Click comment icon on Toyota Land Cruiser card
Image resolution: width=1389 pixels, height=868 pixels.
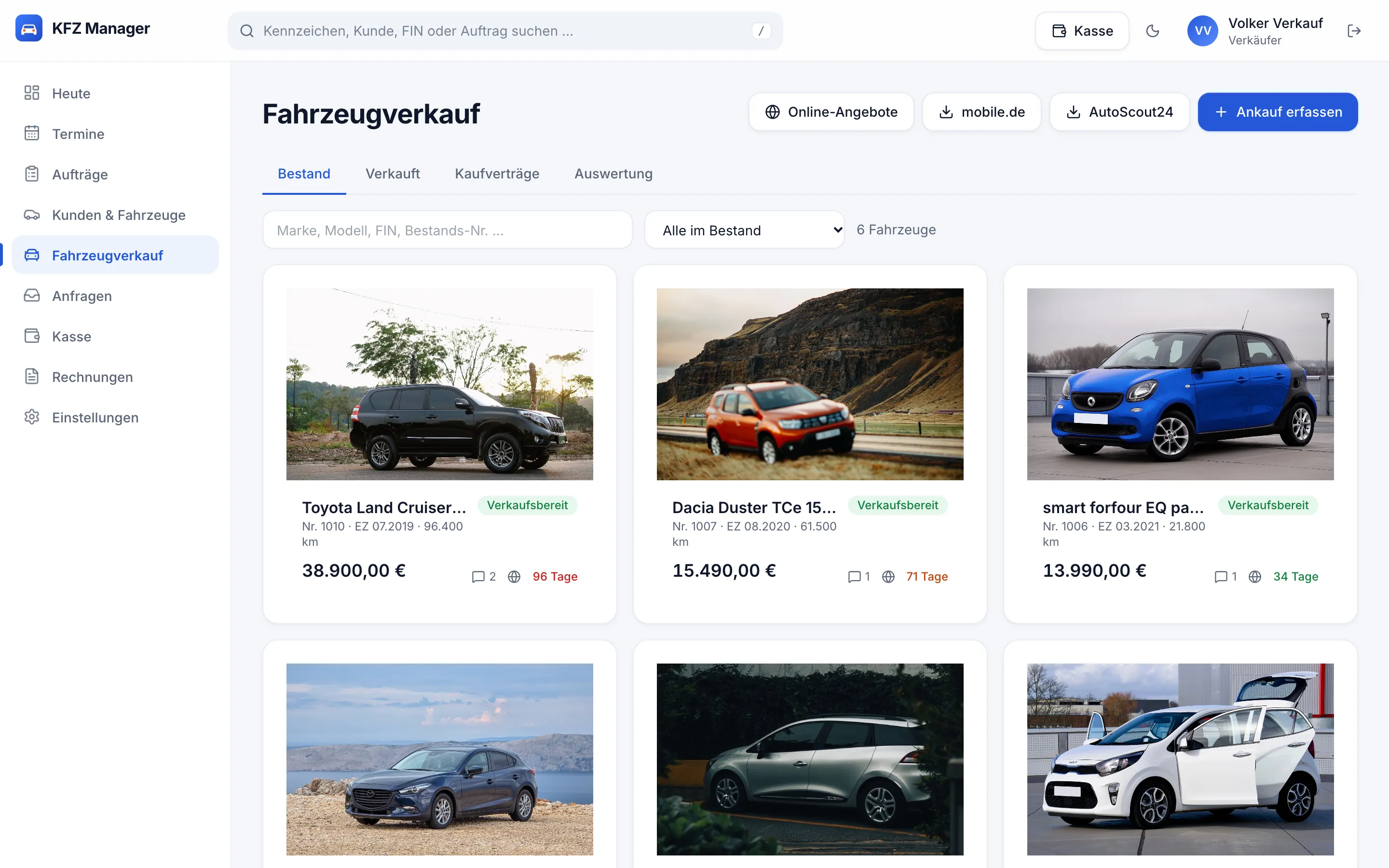pyautogui.click(x=477, y=576)
